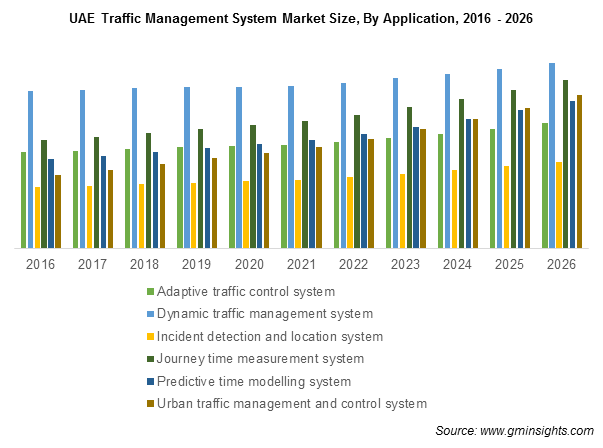Click the blue Dynamic traffic bar for 2026
The height and width of the screenshot is (448, 603).
click(x=552, y=155)
